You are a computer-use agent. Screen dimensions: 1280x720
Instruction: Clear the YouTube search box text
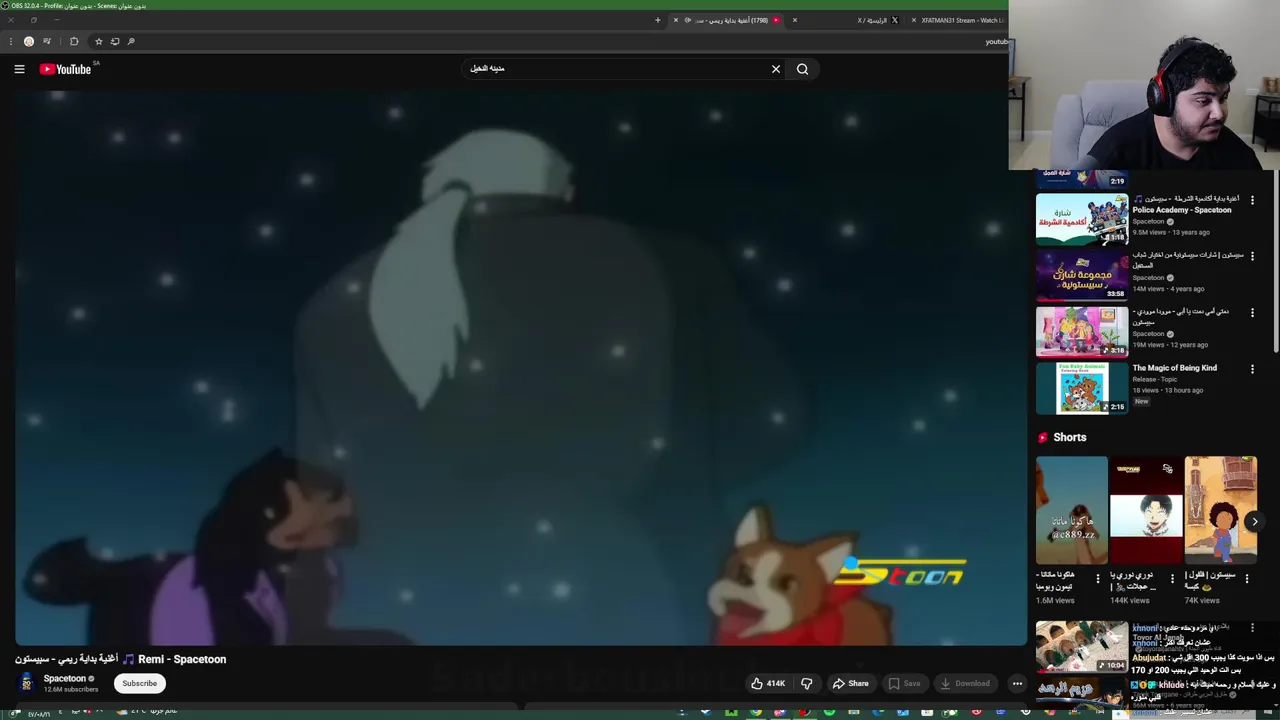point(776,69)
